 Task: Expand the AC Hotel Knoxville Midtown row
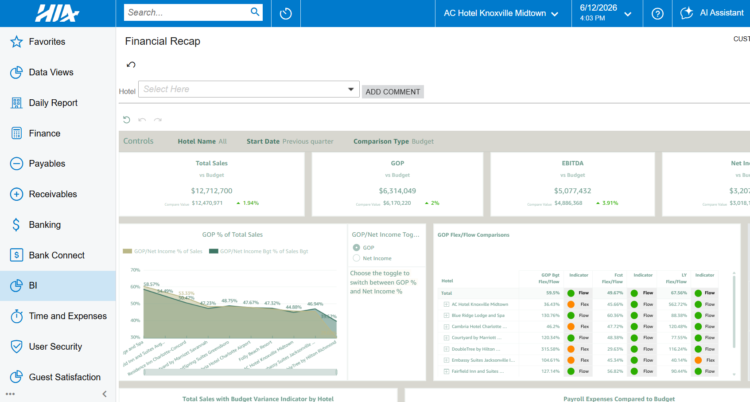pyautogui.click(x=446, y=304)
